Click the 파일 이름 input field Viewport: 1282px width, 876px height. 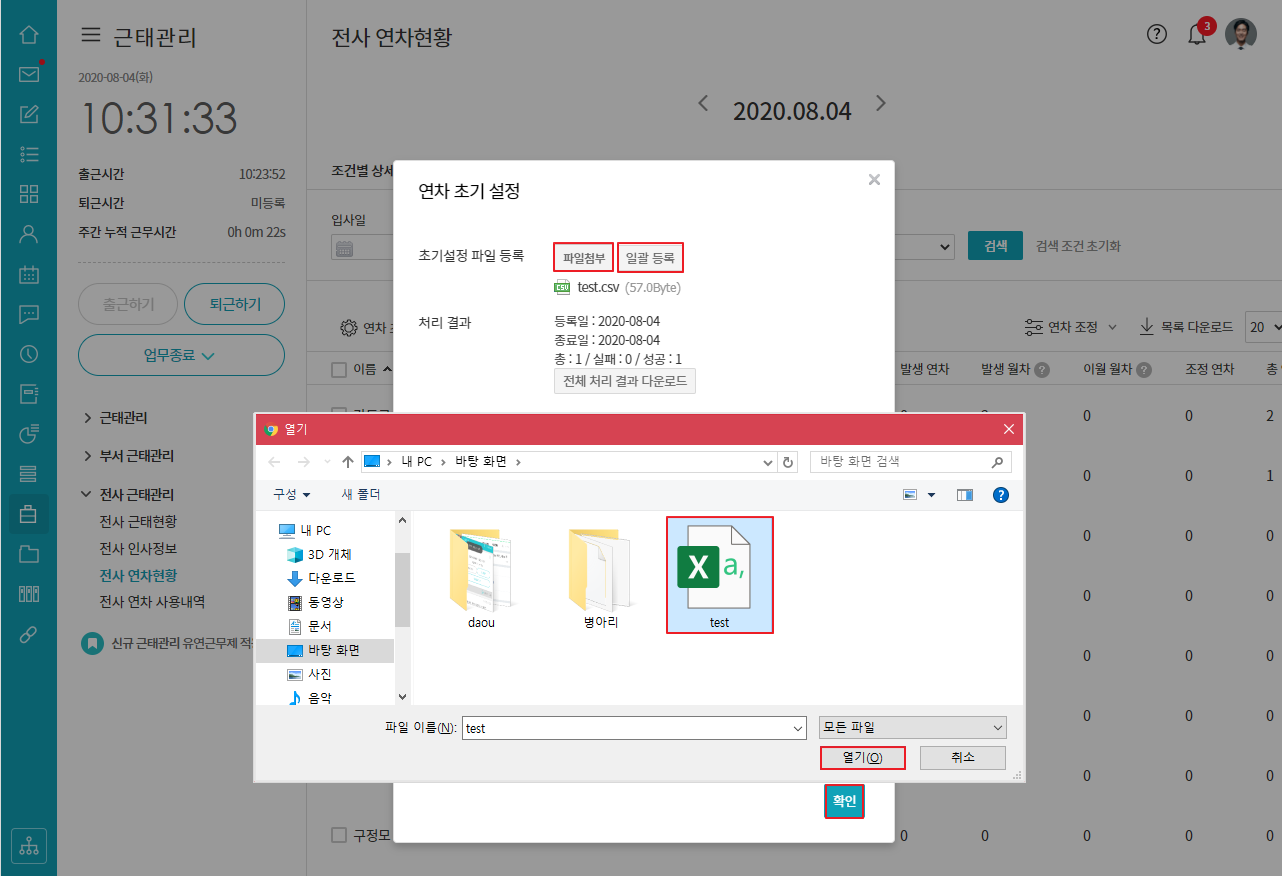(632, 728)
